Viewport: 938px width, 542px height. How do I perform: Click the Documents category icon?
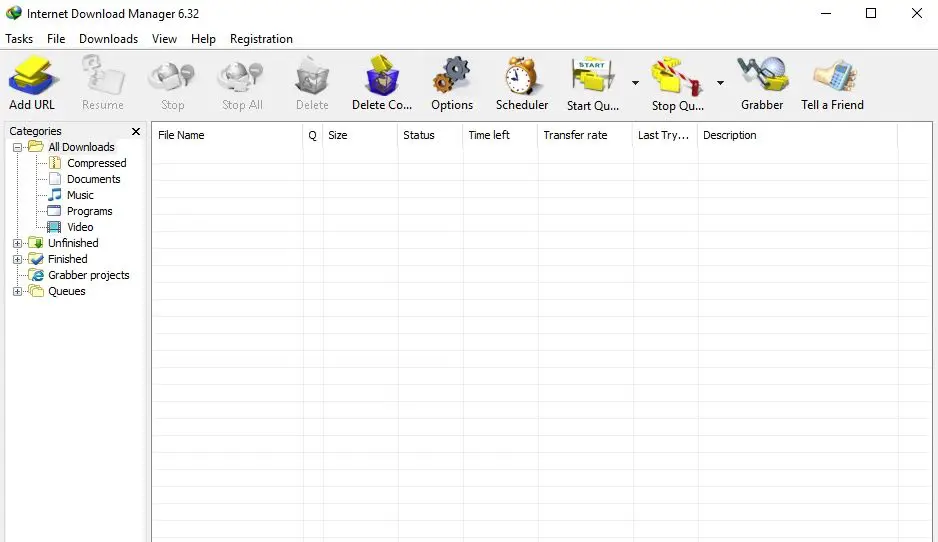pos(54,179)
